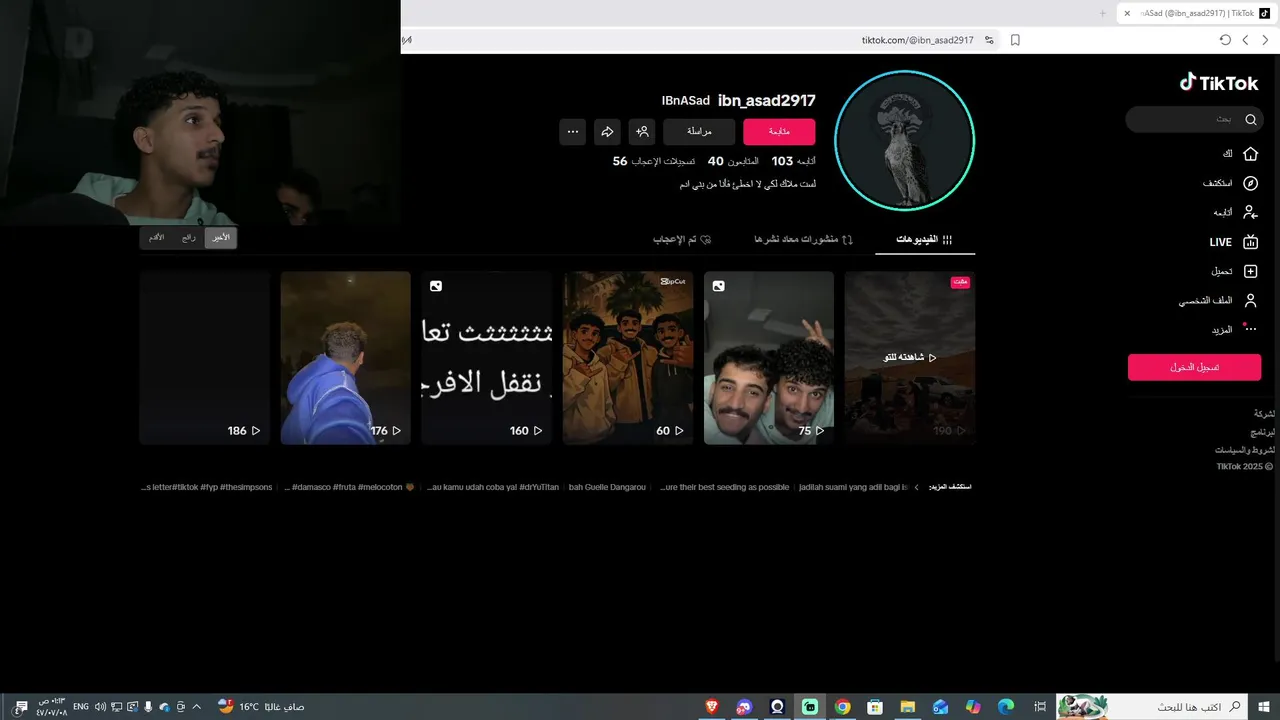Click the share arrow icon on the profile
1280x720 pixels.
click(607, 132)
